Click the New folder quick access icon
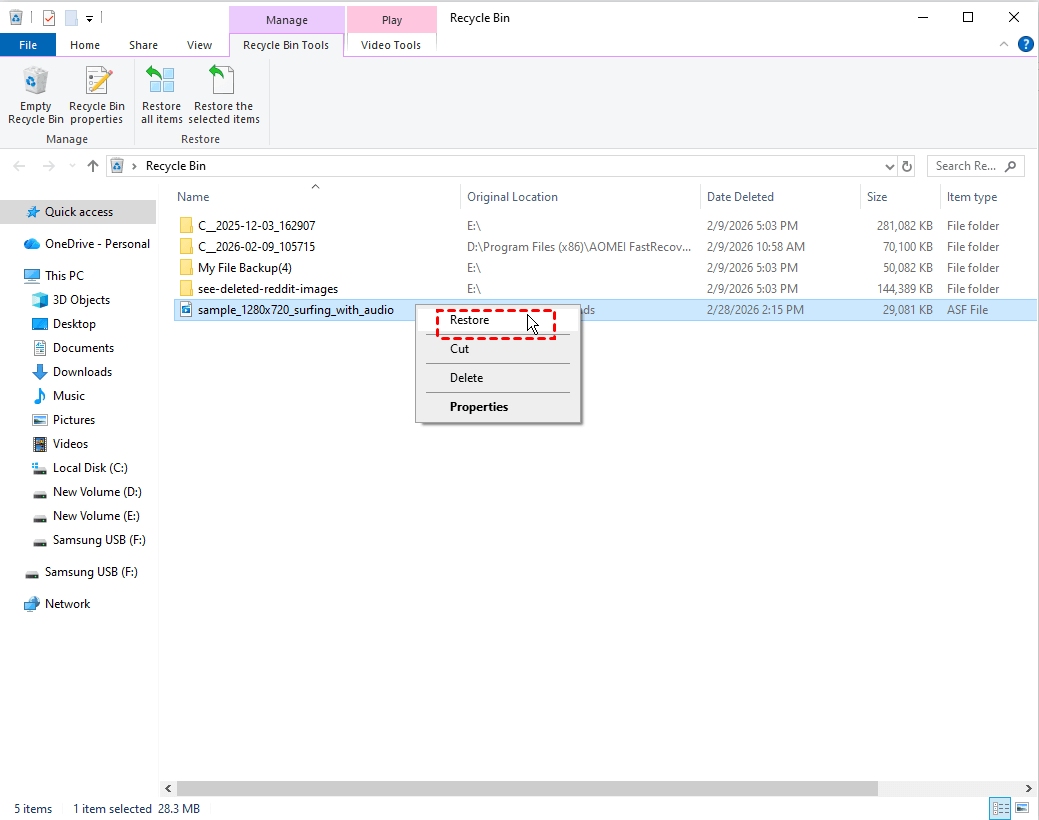The height and width of the screenshot is (820, 1039). coord(71,18)
